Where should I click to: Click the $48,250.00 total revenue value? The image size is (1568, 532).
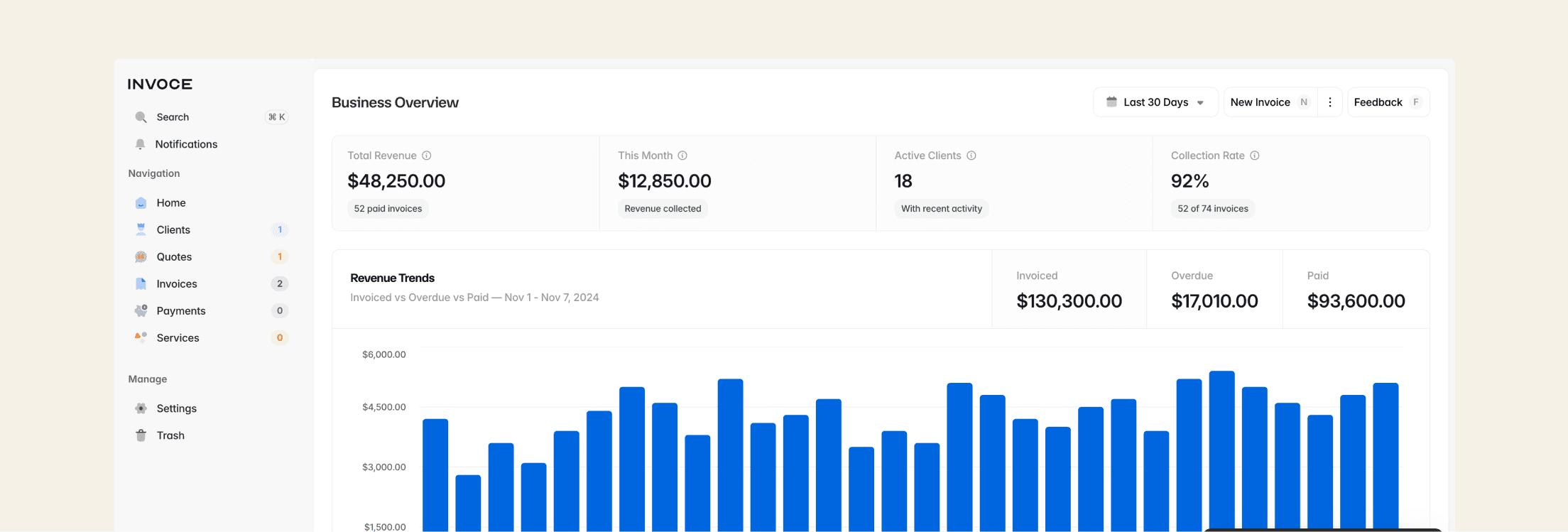click(396, 181)
